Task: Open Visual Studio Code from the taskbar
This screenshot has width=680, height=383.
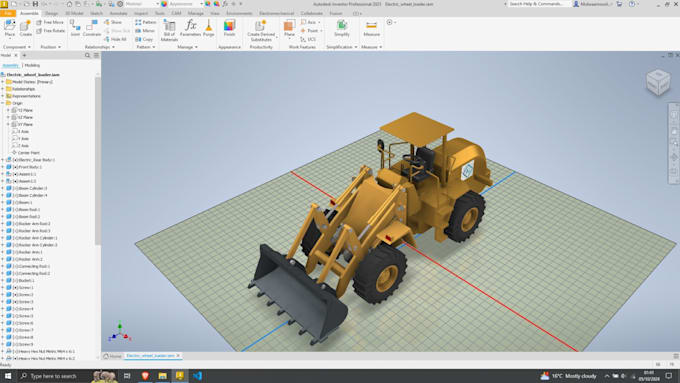Action: 197,376
